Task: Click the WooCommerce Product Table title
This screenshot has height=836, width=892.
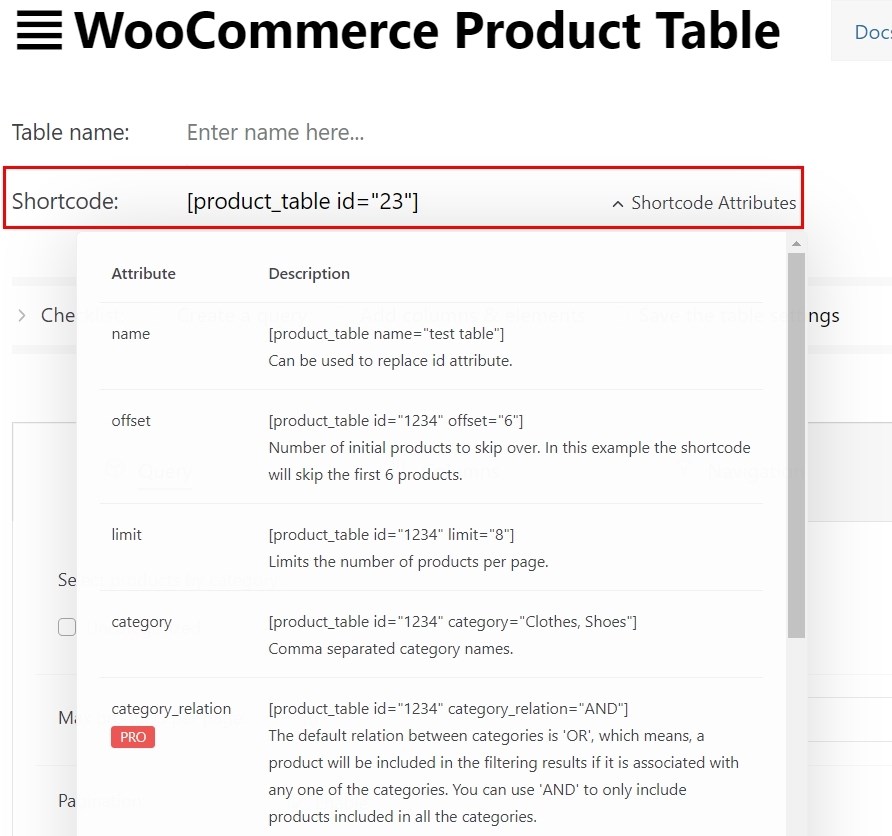Action: tap(427, 30)
